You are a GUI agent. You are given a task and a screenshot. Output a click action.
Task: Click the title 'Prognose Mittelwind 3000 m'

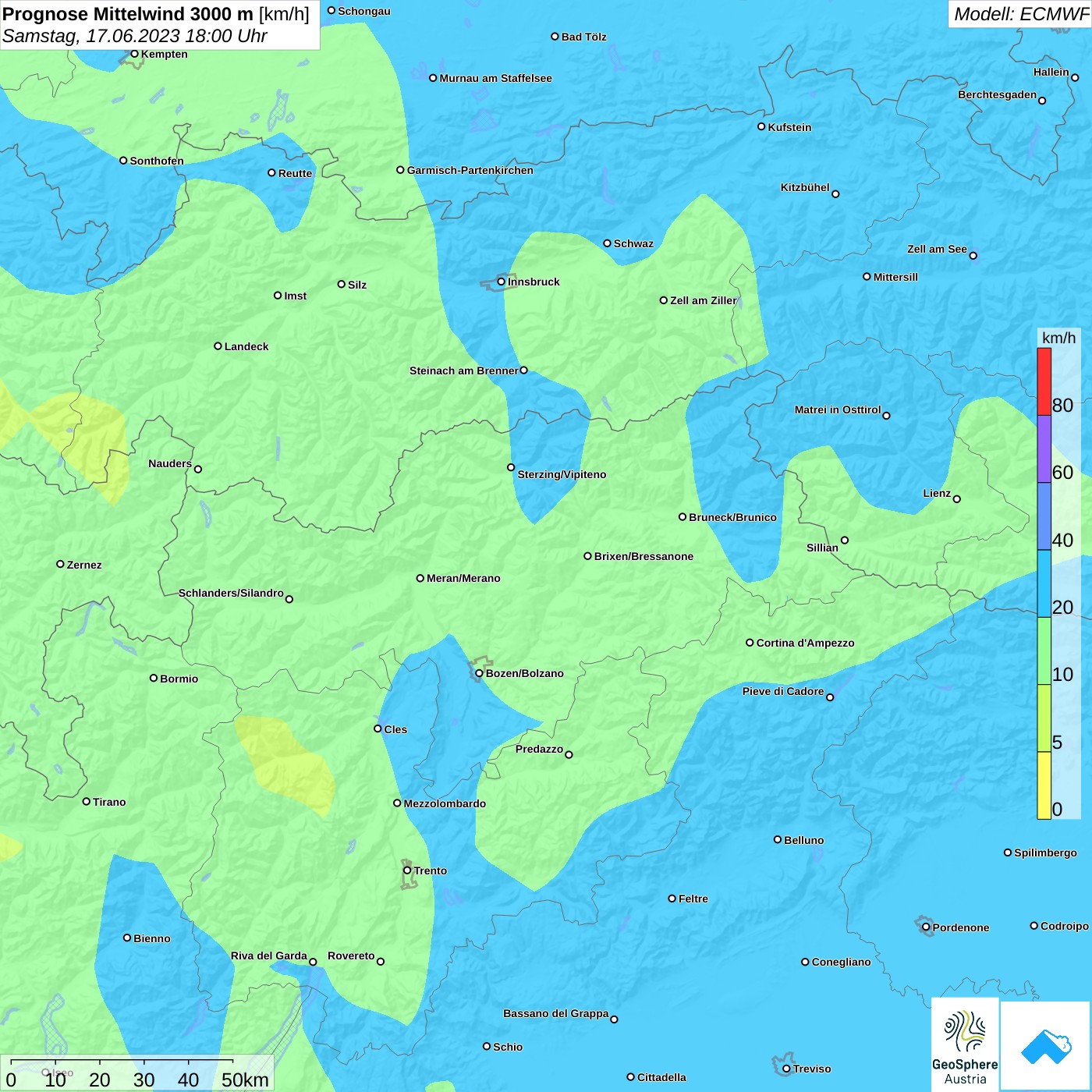click(128, 14)
